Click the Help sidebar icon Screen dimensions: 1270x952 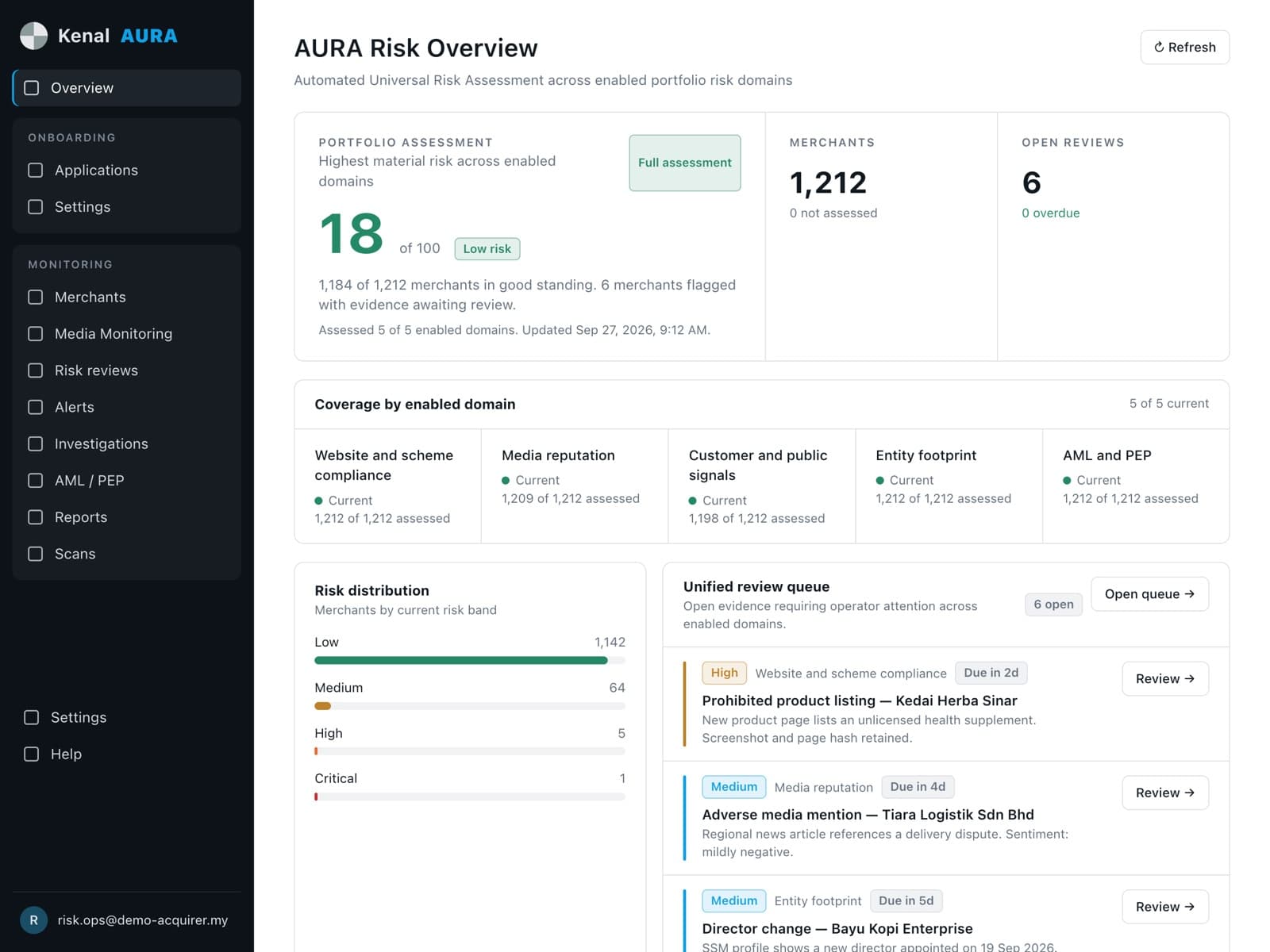pos(32,754)
